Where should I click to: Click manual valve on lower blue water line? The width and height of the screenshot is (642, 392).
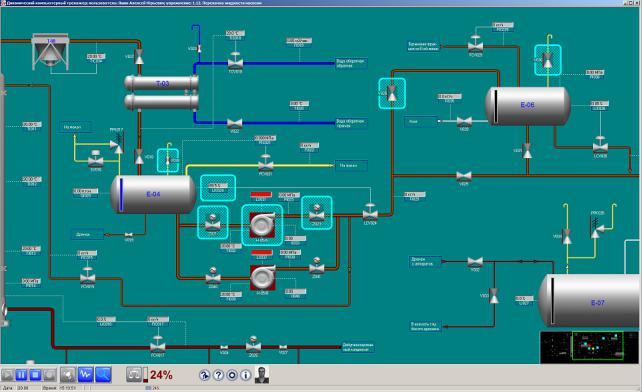(x=235, y=123)
